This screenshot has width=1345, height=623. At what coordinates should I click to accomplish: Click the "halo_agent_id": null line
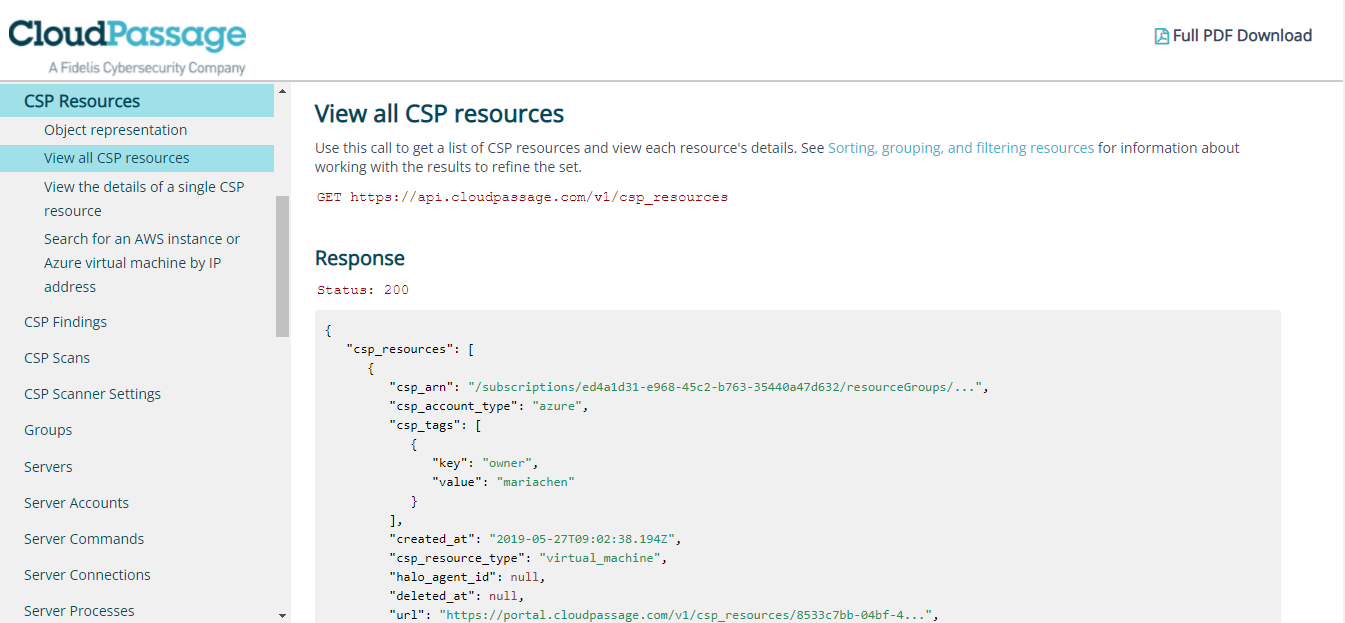tap(467, 577)
